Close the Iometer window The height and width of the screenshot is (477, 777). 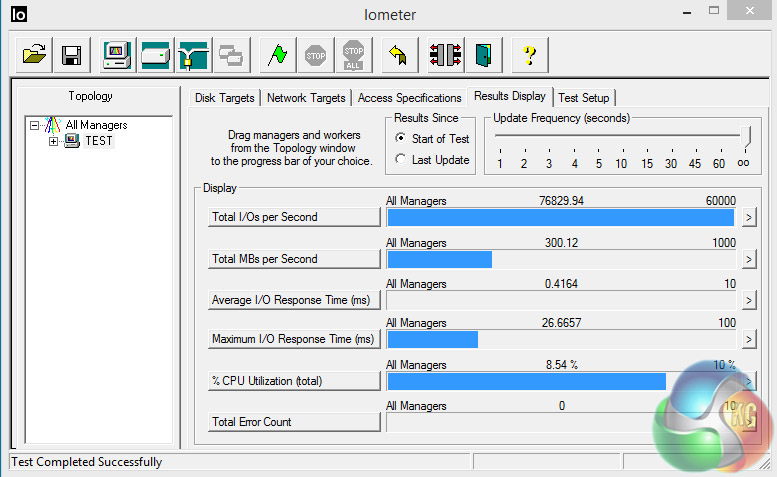click(x=749, y=10)
